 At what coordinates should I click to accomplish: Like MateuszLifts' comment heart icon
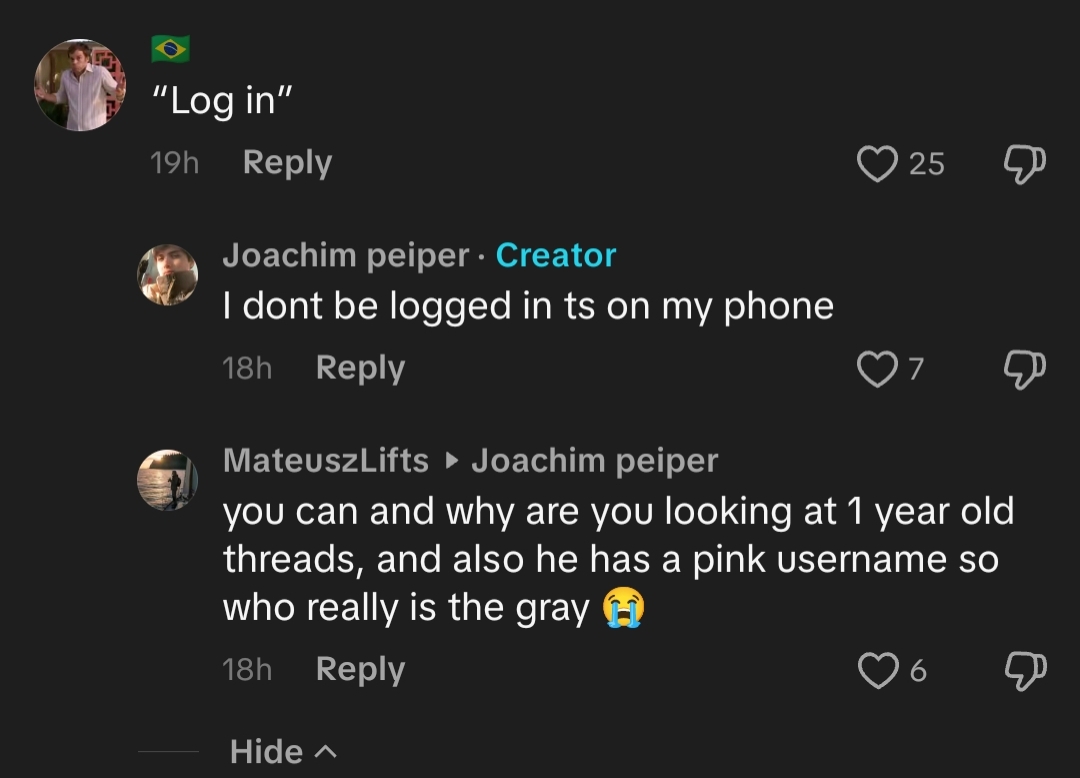[x=878, y=671]
